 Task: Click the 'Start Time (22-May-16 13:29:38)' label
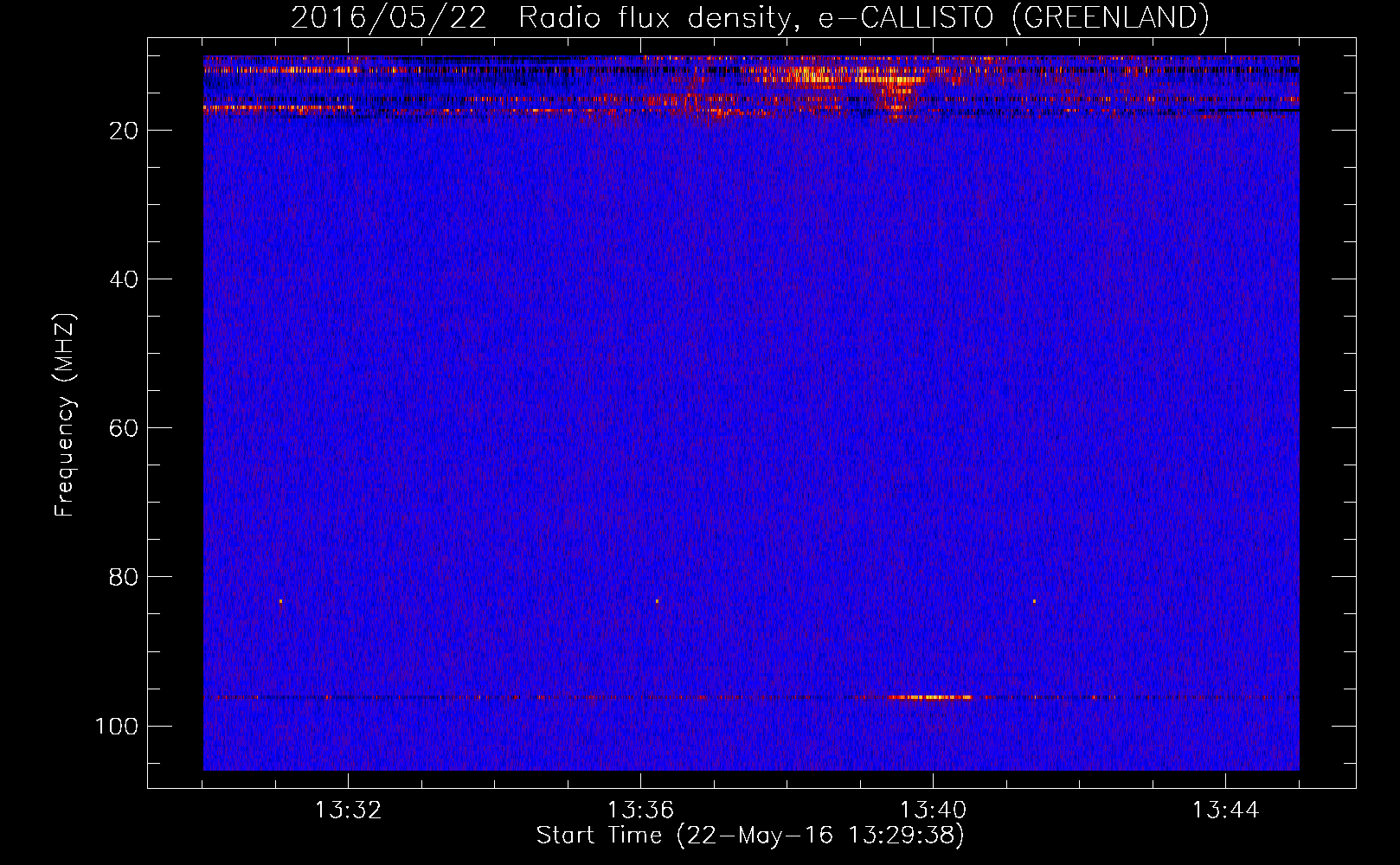click(x=750, y=836)
